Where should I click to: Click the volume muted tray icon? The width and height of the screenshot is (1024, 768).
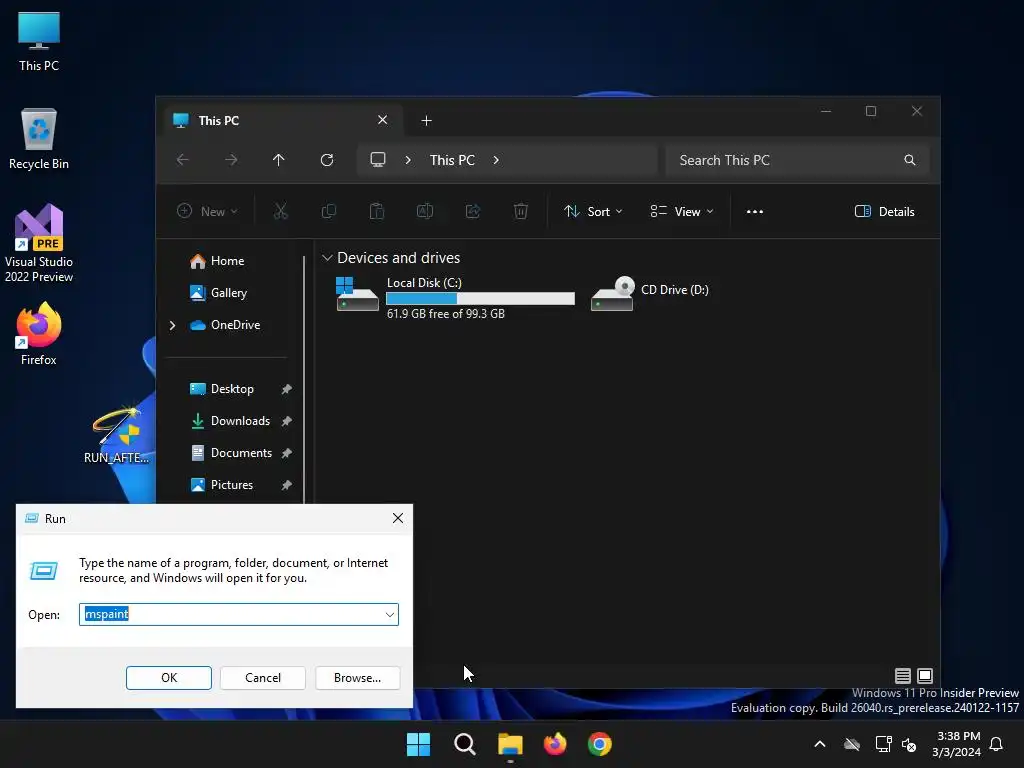(x=909, y=744)
